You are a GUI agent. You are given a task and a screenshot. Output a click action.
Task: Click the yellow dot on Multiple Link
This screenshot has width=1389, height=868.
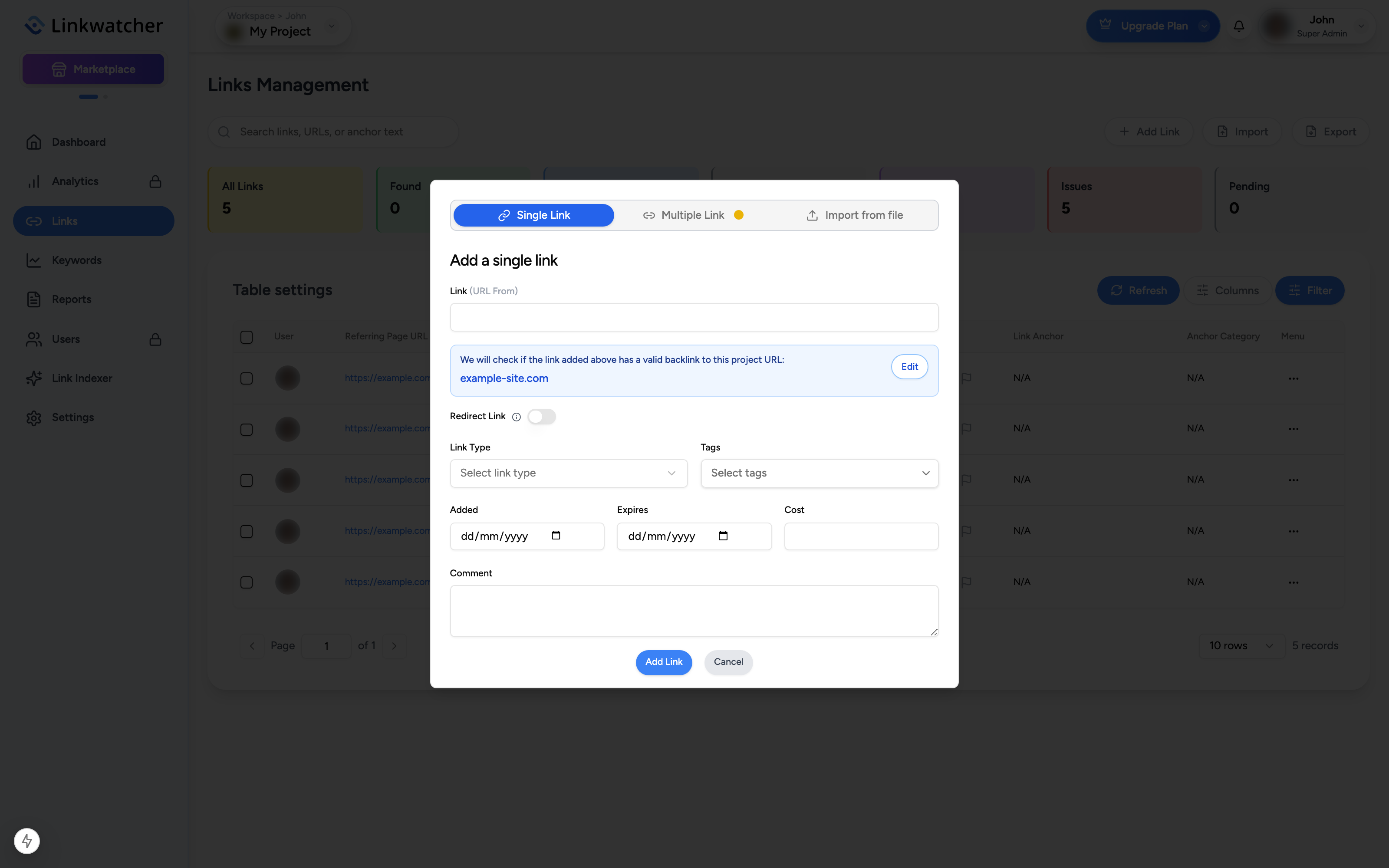point(739,215)
